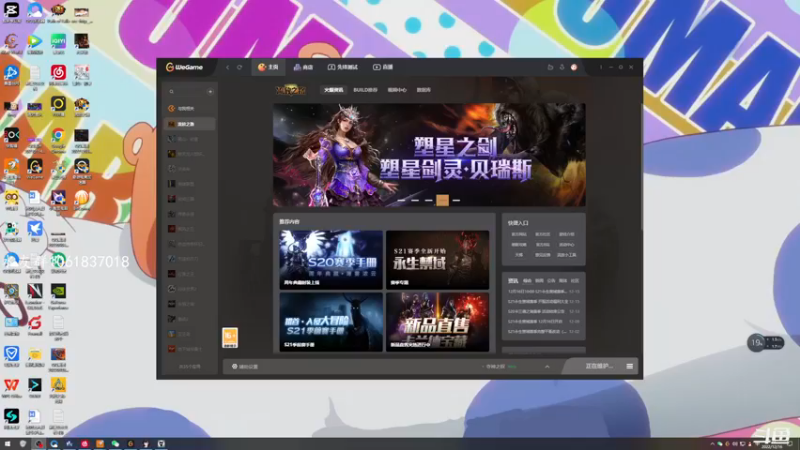Image resolution: width=800 pixels, height=450 pixels.
Task: Go back using WeGame back arrow
Action: click(x=228, y=67)
